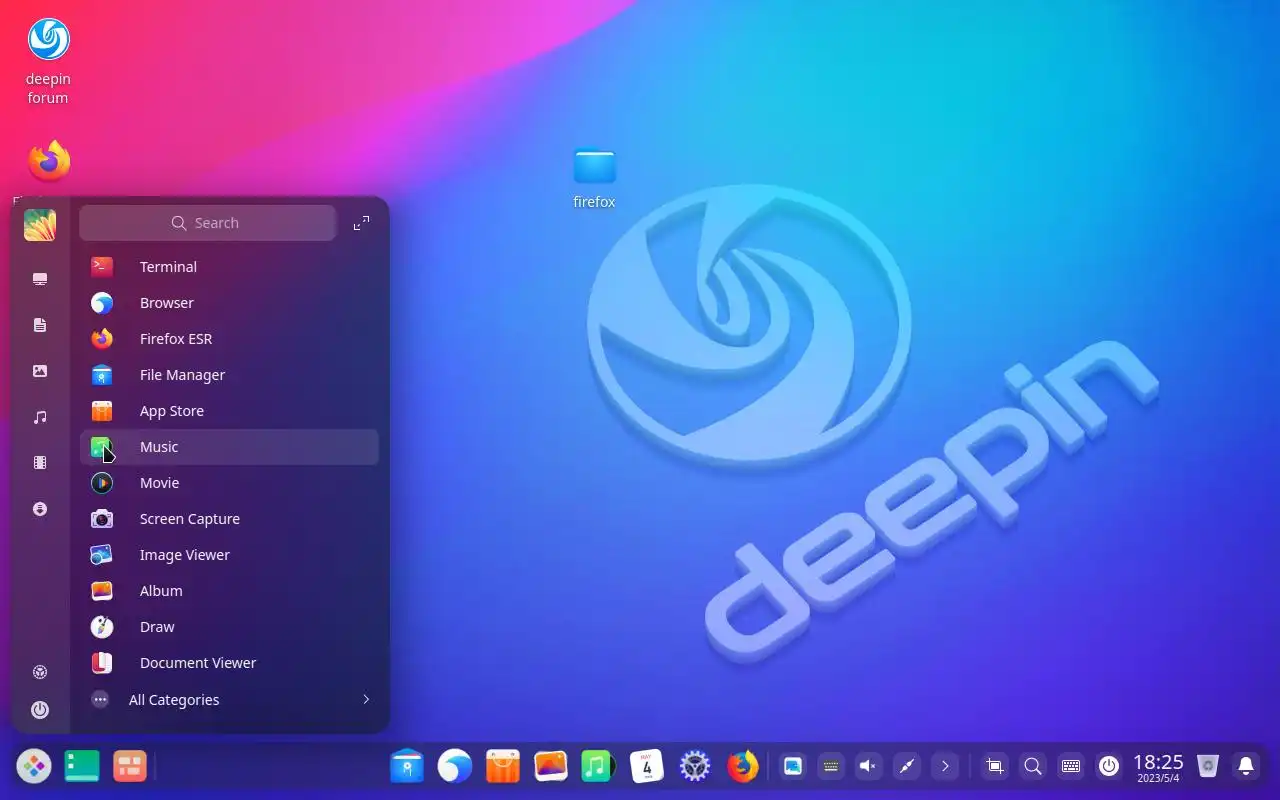The width and height of the screenshot is (1280, 800).
Task: Expand All Categories list
Action: point(229,700)
